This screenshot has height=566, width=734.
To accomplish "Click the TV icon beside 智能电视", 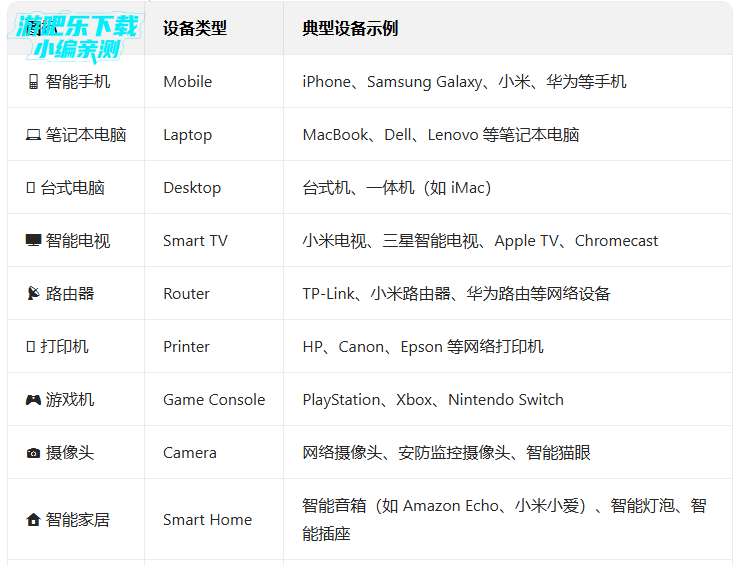I will point(33,241).
